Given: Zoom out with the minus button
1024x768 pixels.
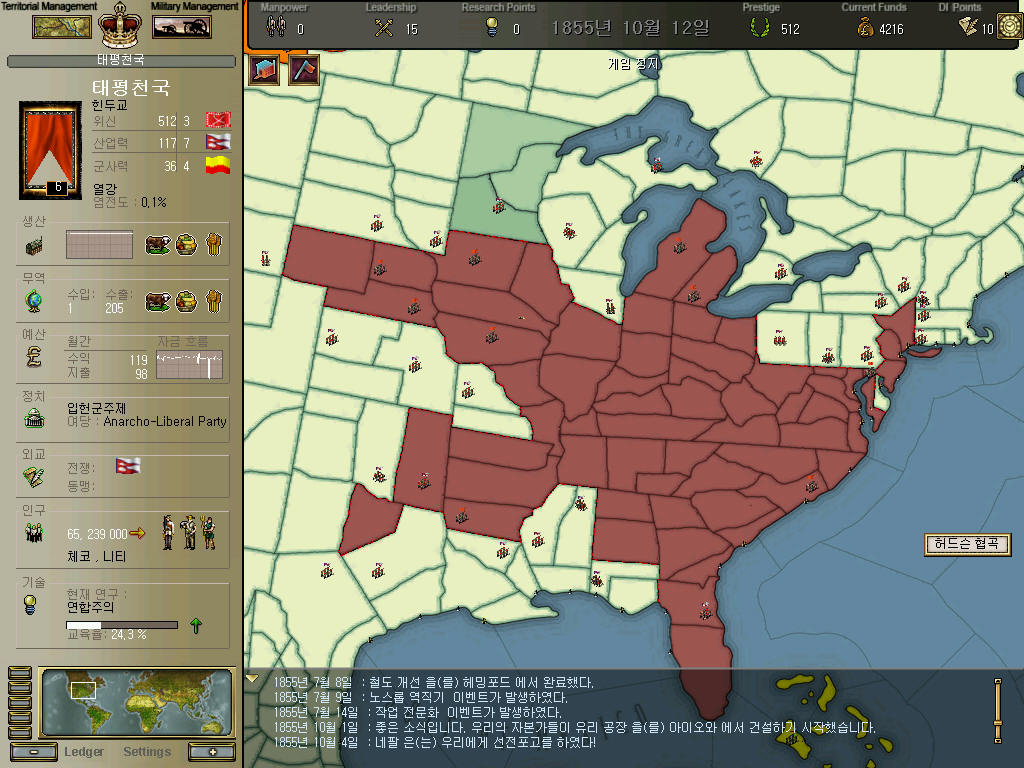Looking at the screenshot, I should point(34,752).
